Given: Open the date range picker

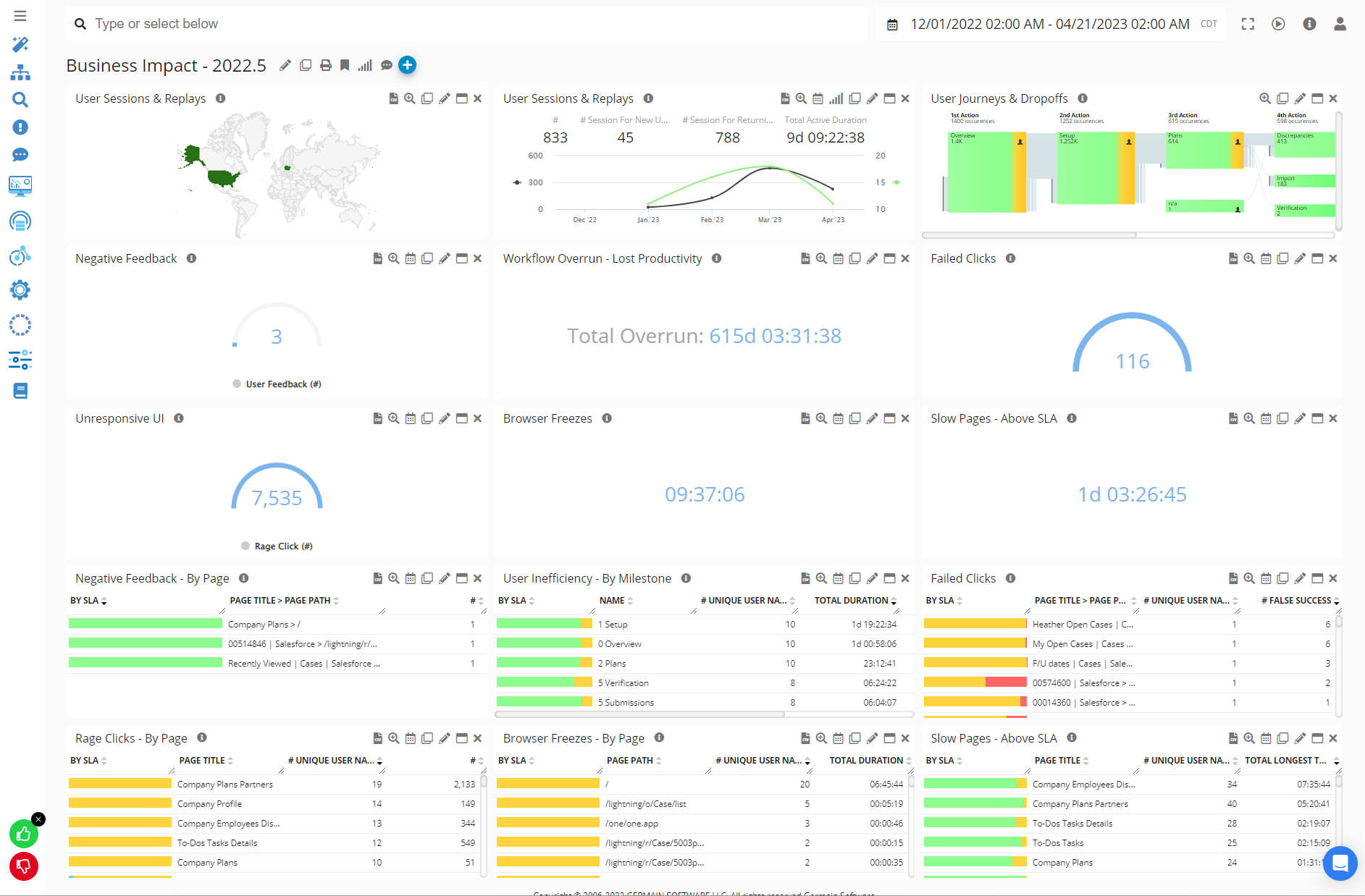Looking at the screenshot, I should coord(1049,24).
